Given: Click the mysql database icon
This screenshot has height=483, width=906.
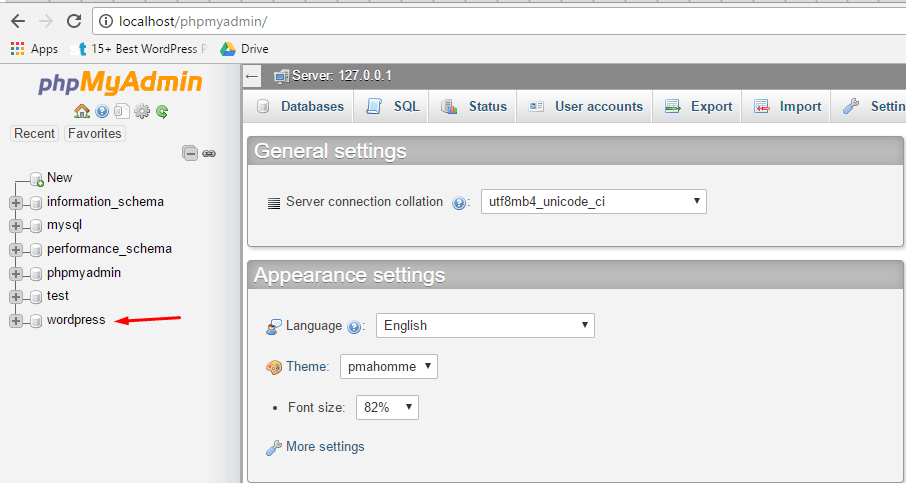Looking at the screenshot, I should [x=36, y=226].
